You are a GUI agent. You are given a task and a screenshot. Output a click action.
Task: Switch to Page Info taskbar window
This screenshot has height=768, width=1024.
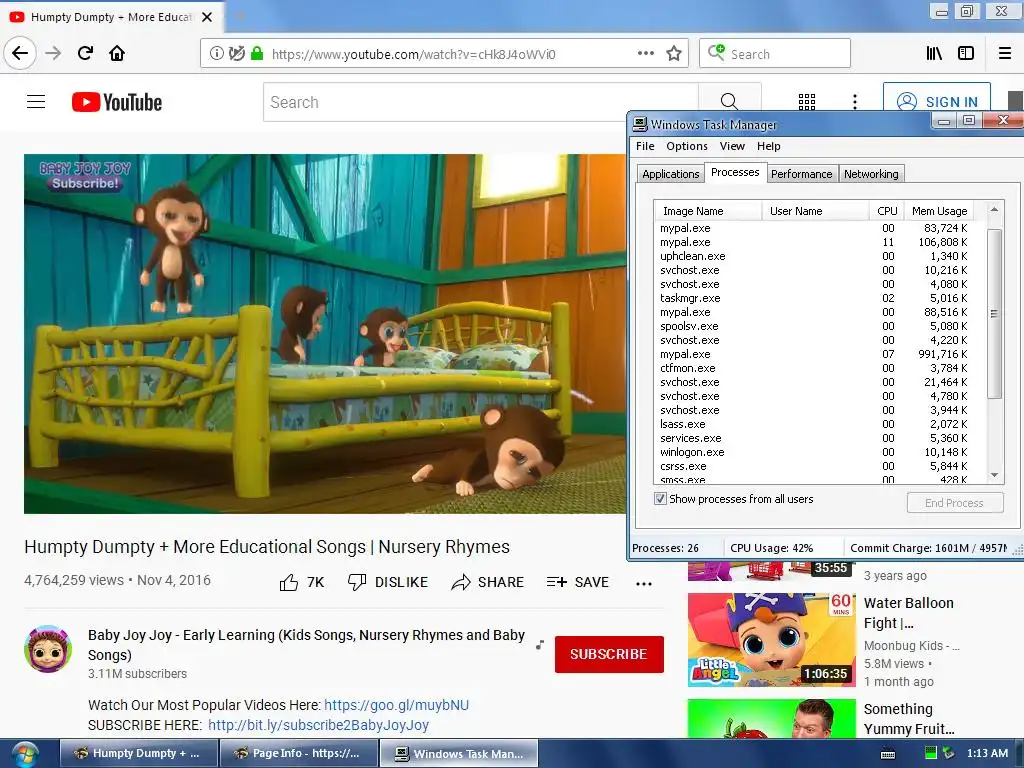point(298,754)
